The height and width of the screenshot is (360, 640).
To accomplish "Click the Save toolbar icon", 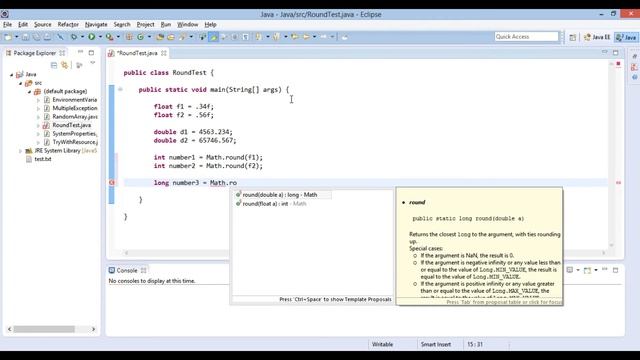I will [x=26, y=37].
